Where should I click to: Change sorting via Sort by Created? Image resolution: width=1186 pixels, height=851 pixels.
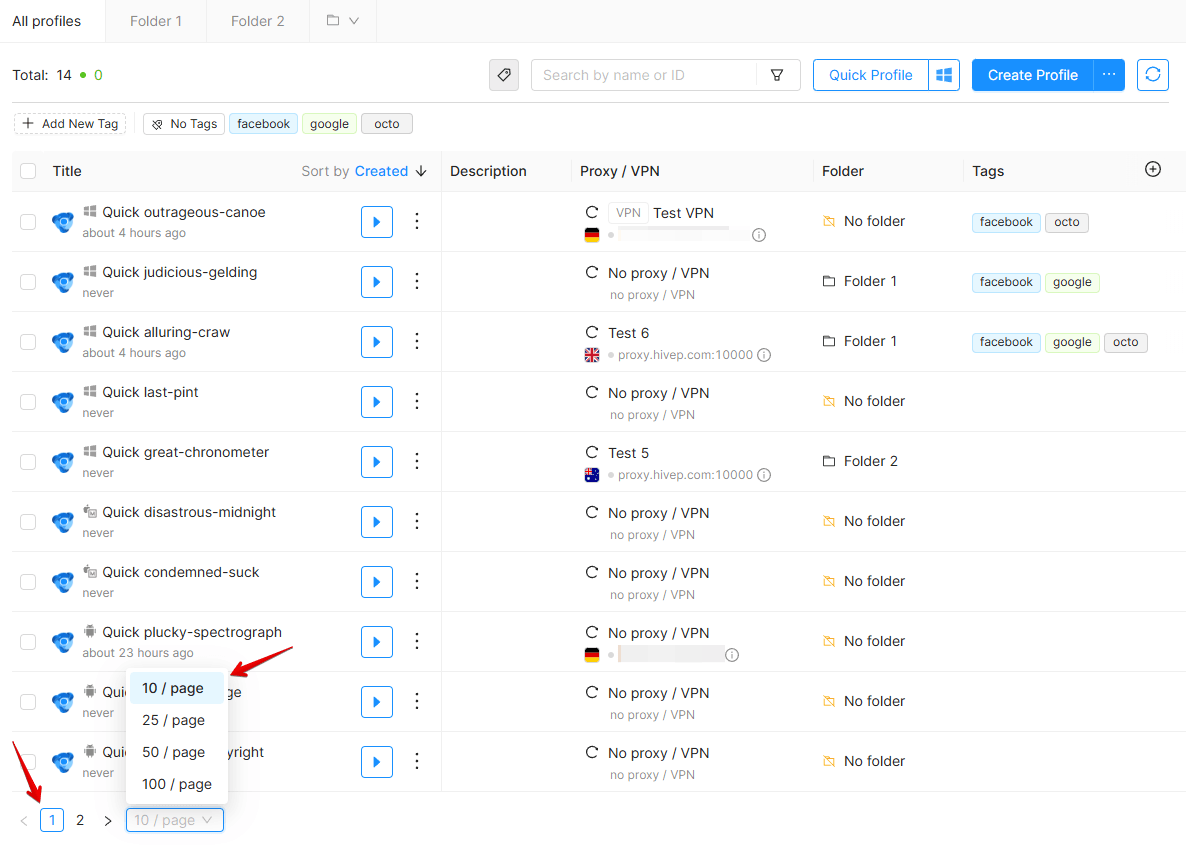coord(365,171)
